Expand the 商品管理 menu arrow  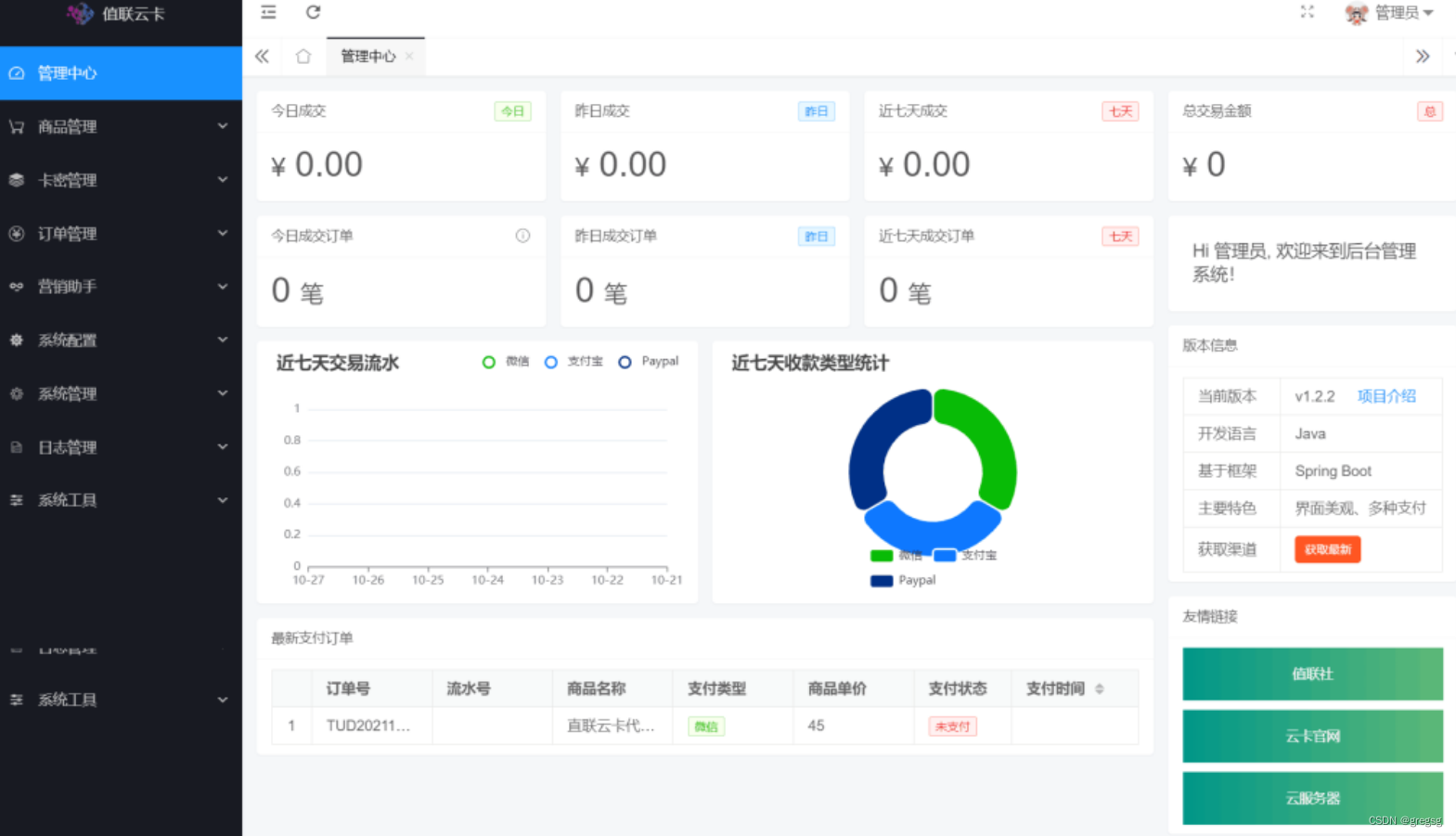point(223,126)
